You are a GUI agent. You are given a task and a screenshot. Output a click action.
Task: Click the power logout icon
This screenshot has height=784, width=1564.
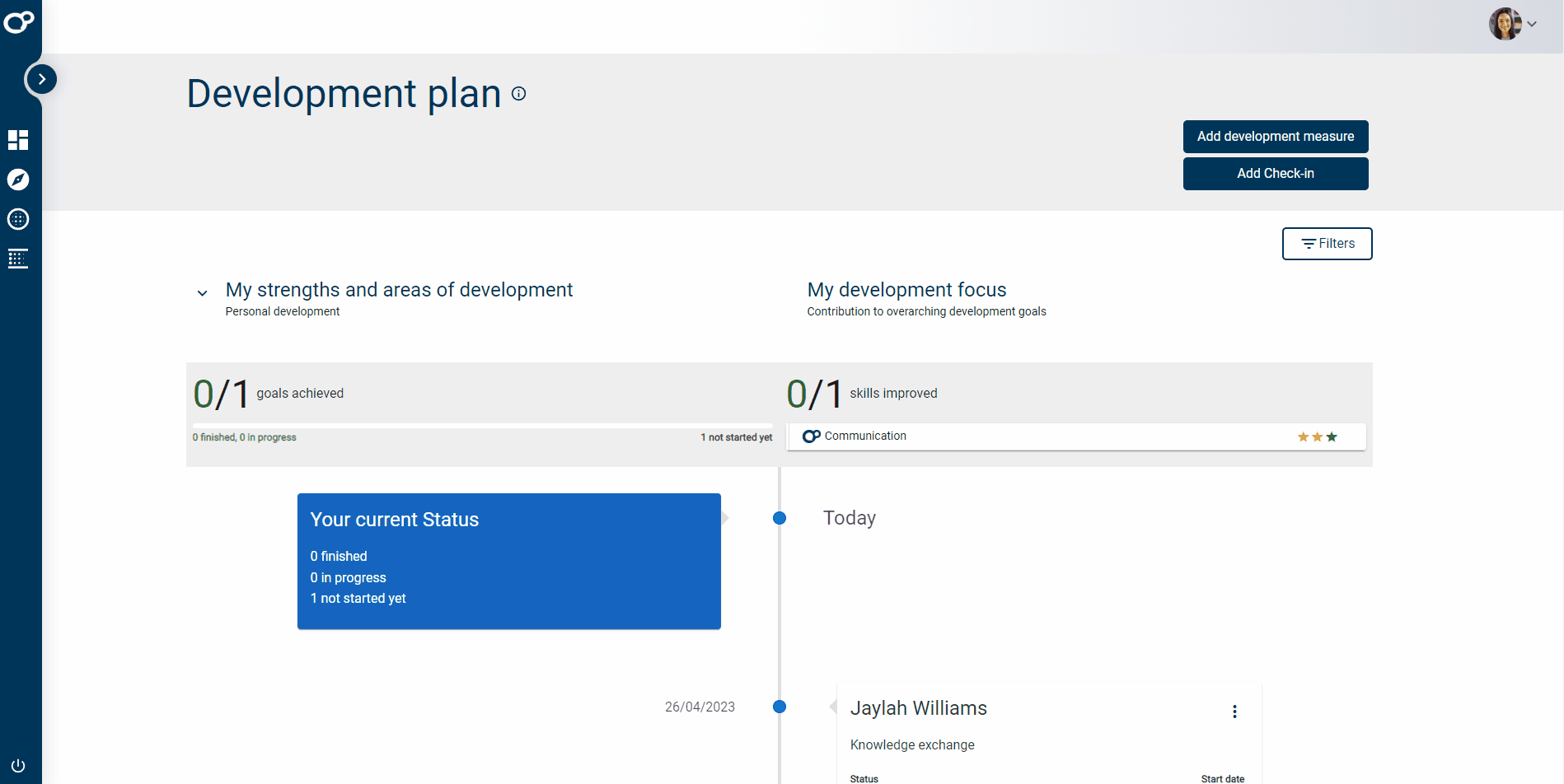(x=18, y=765)
